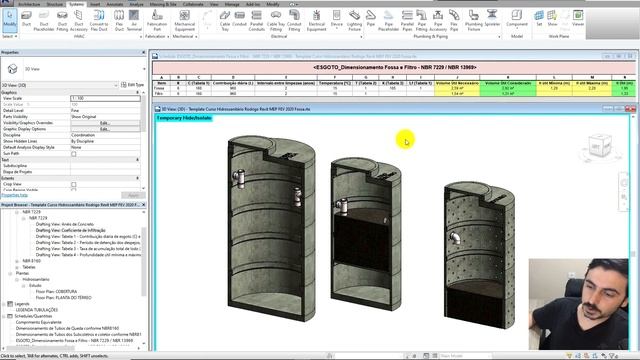
Task: Select the Duct Accessory tool
Action: click(x=79, y=20)
